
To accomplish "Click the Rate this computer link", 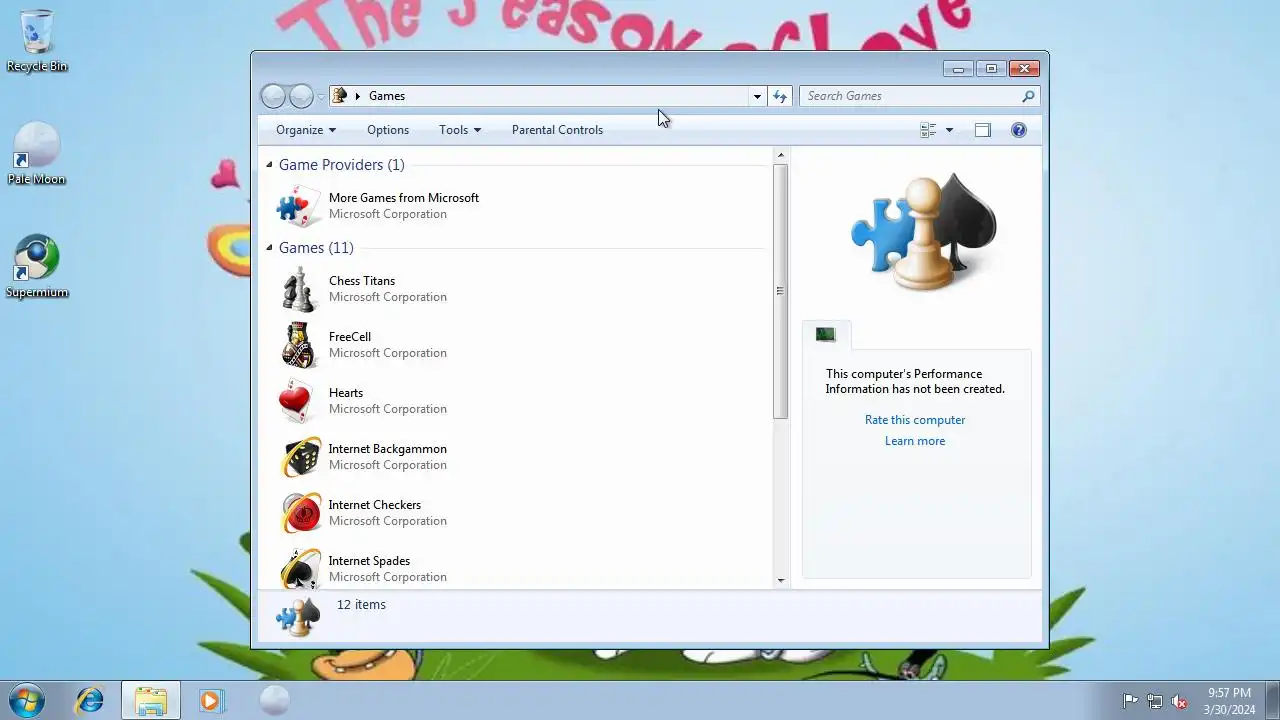I will [915, 420].
